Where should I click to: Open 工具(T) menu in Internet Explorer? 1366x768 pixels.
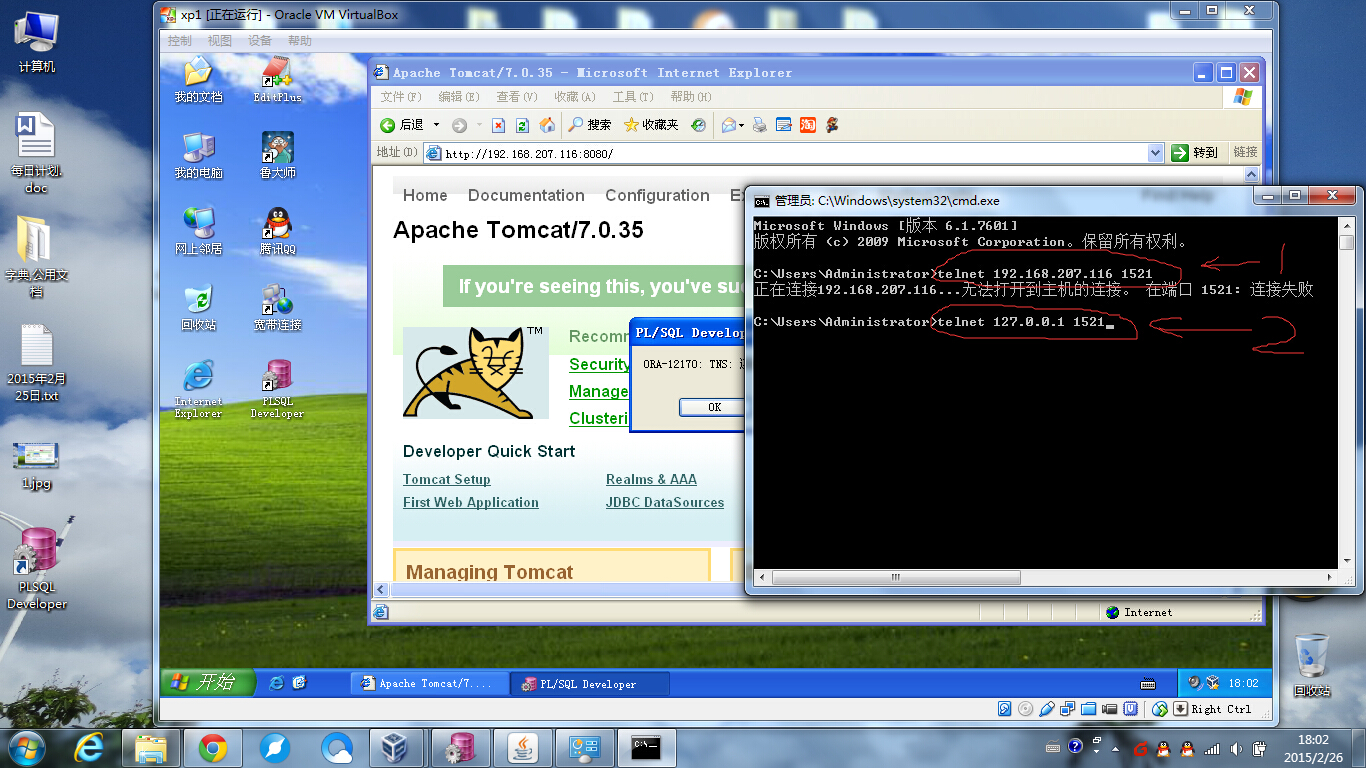click(x=633, y=97)
